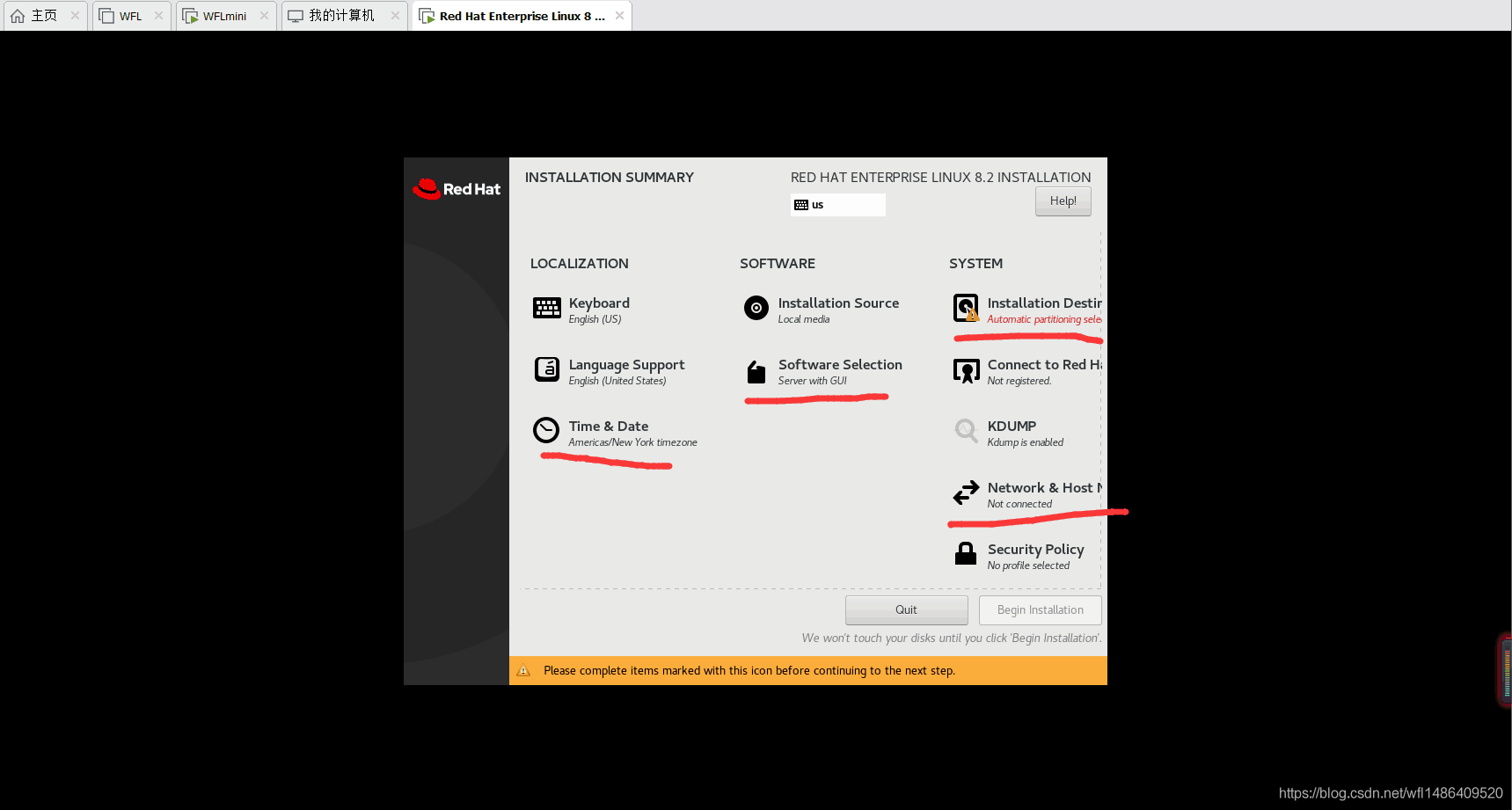
Task: Close the WFLmini tab
Action: click(264, 15)
